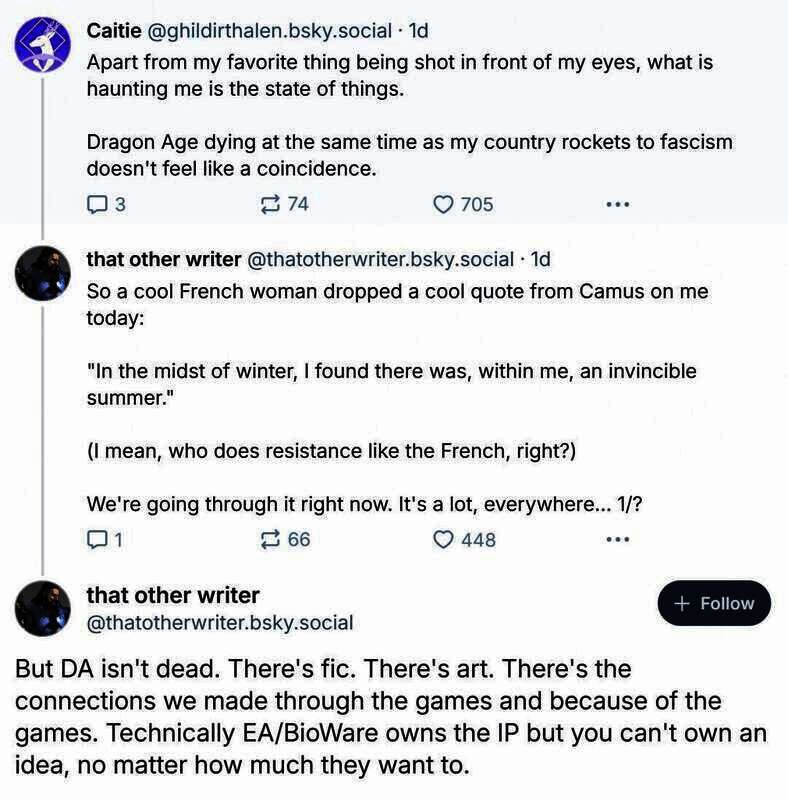This screenshot has width=788, height=800.
Task: Click that other writer's avatar in thread
Action: tap(43, 274)
